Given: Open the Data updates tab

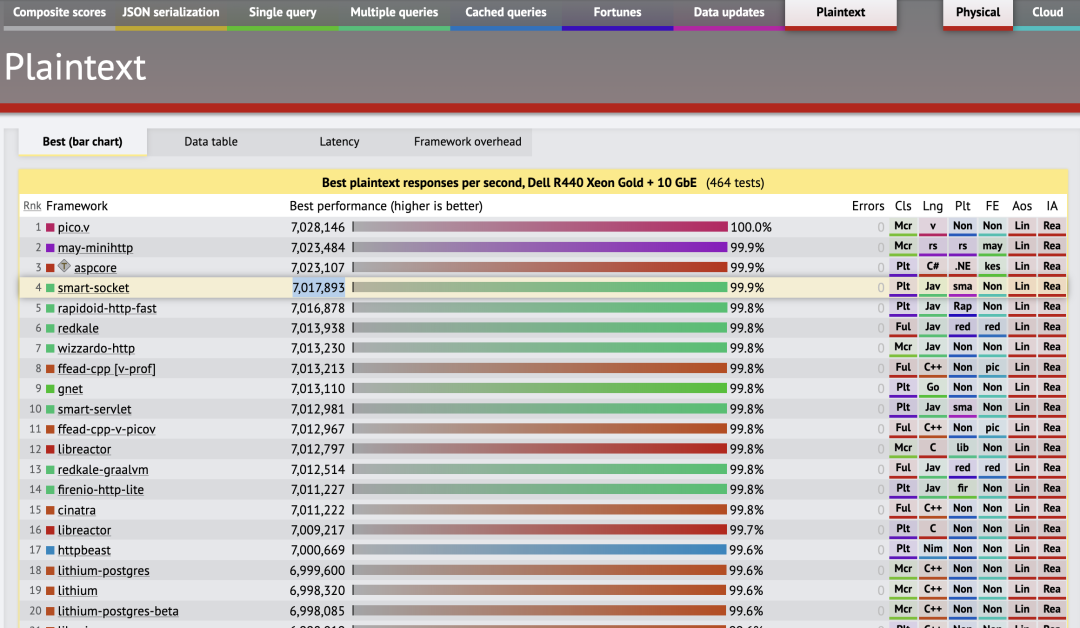Looking at the screenshot, I should click(729, 12).
